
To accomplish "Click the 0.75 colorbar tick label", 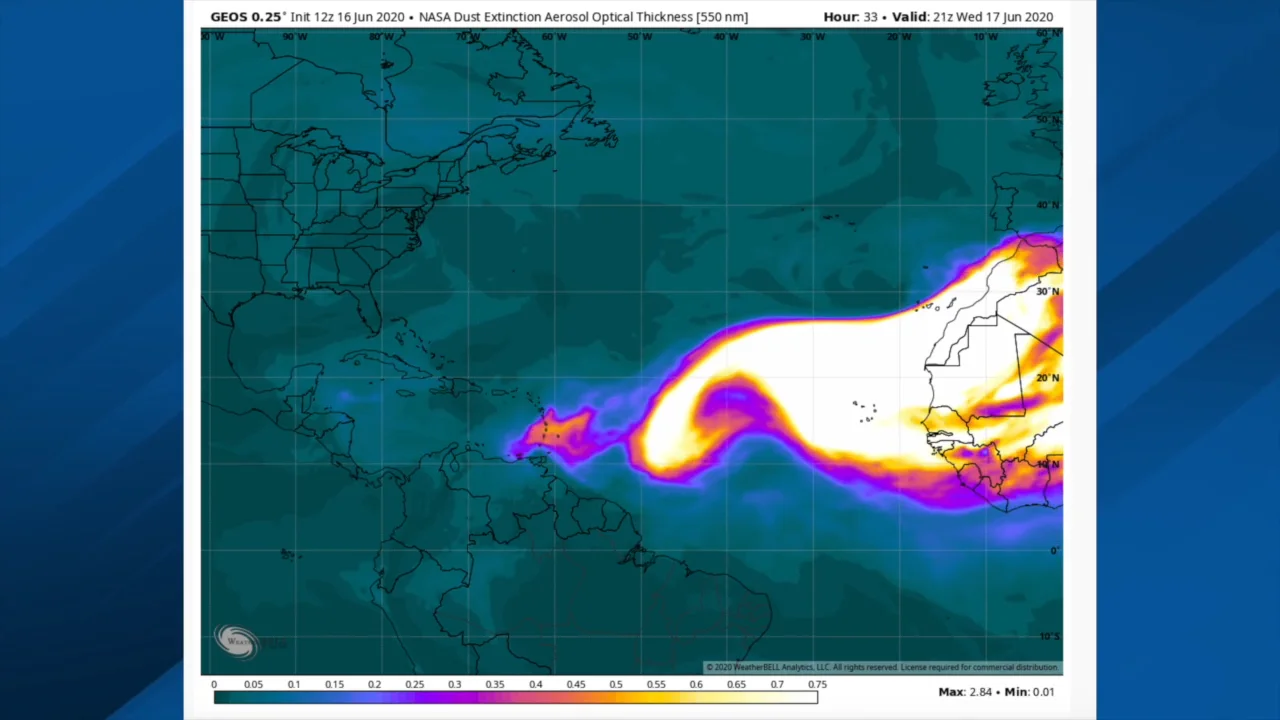I will pyautogui.click(x=817, y=685).
